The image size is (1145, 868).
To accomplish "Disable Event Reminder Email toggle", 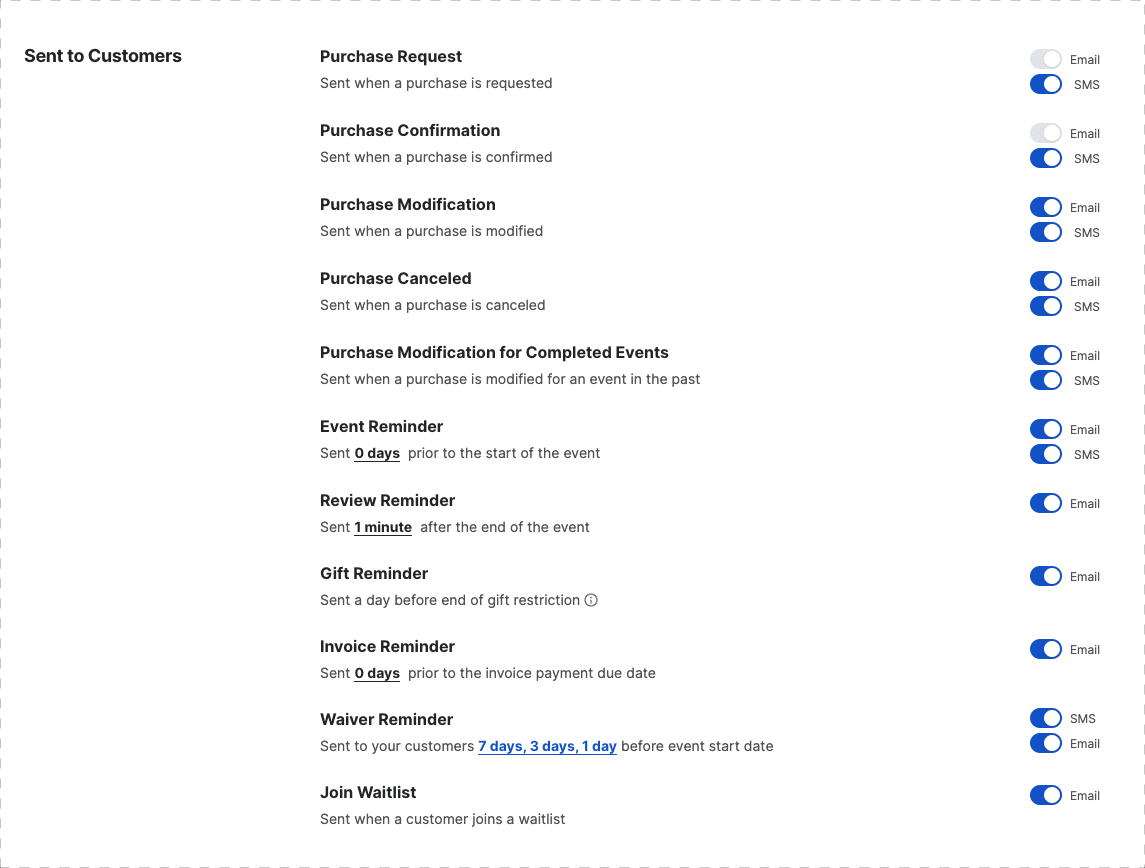I will [x=1046, y=429].
